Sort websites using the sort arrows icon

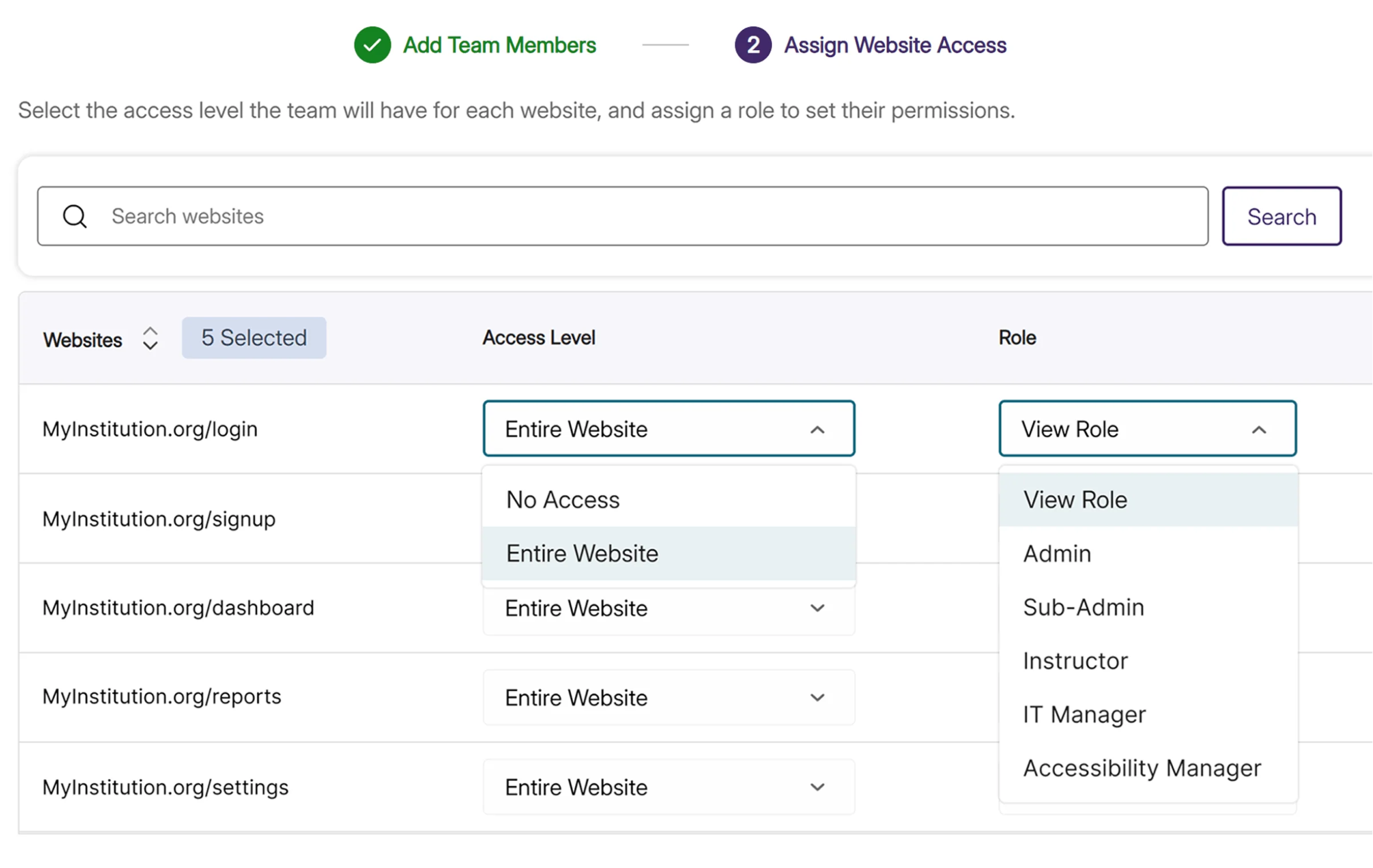tap(150, 339)
